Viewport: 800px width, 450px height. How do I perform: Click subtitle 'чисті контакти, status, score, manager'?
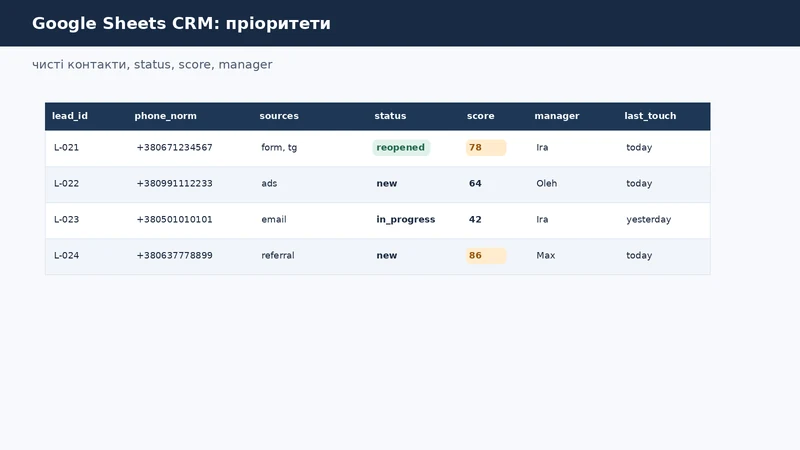point(152,64)
